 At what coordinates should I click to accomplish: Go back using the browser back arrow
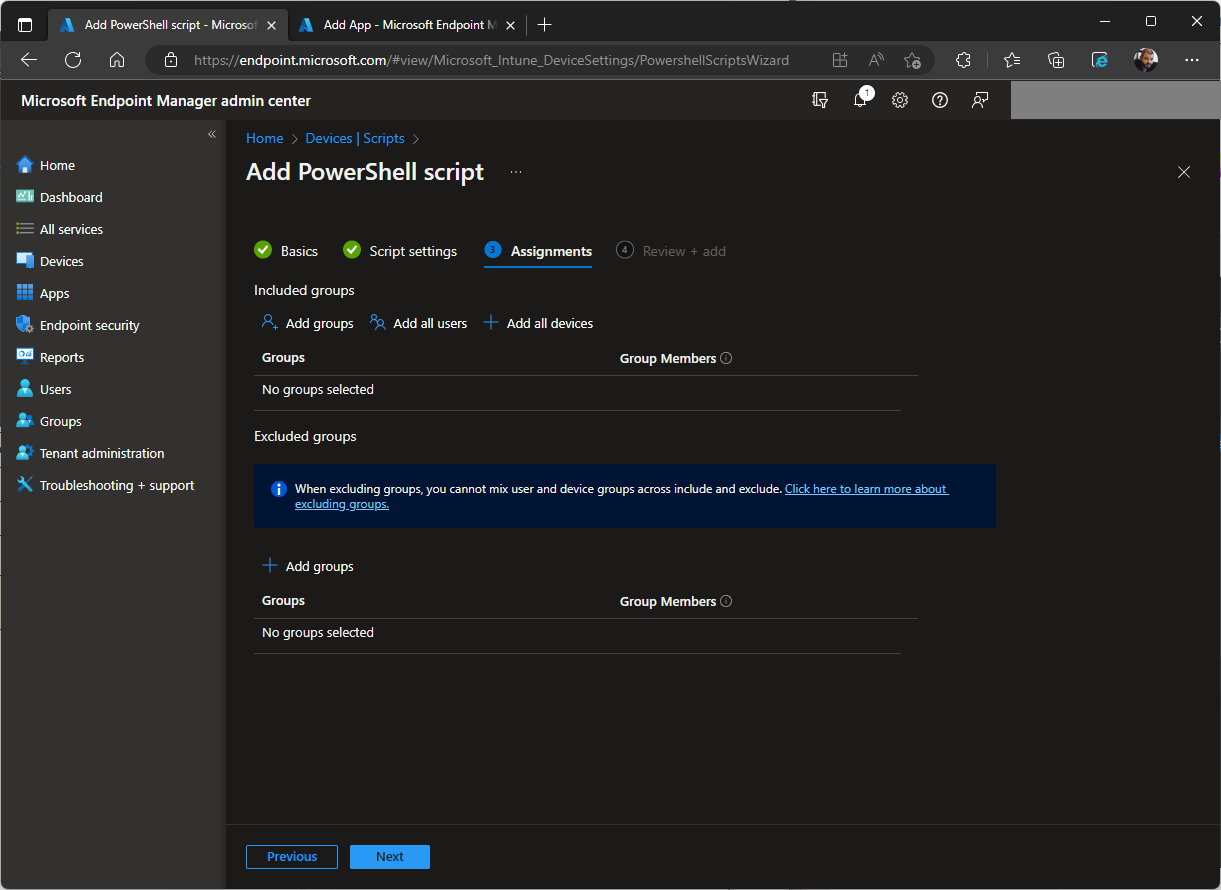(x=29, y=60)
